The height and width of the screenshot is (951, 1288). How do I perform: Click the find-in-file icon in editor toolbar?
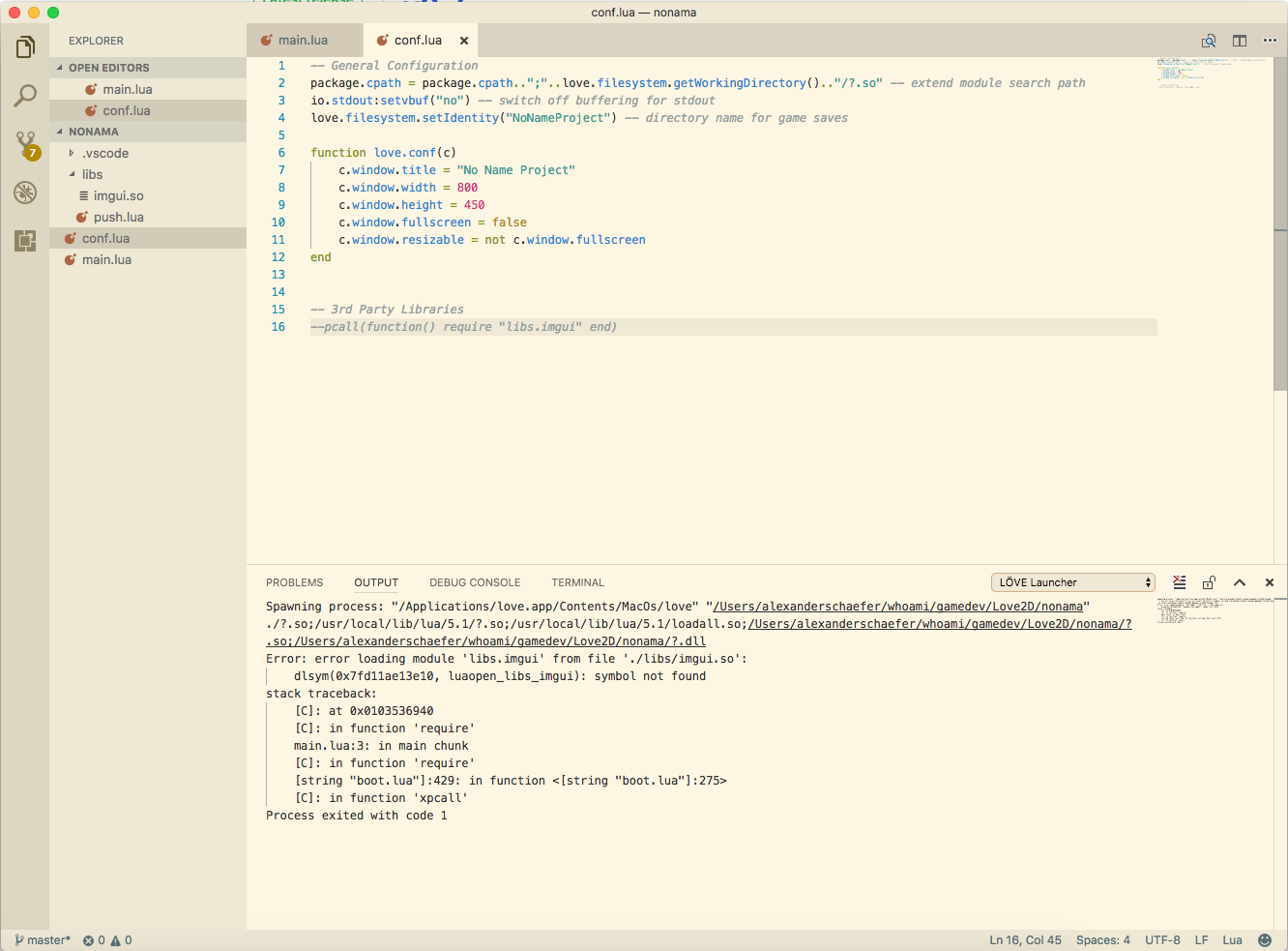[x=1209, y=41]
